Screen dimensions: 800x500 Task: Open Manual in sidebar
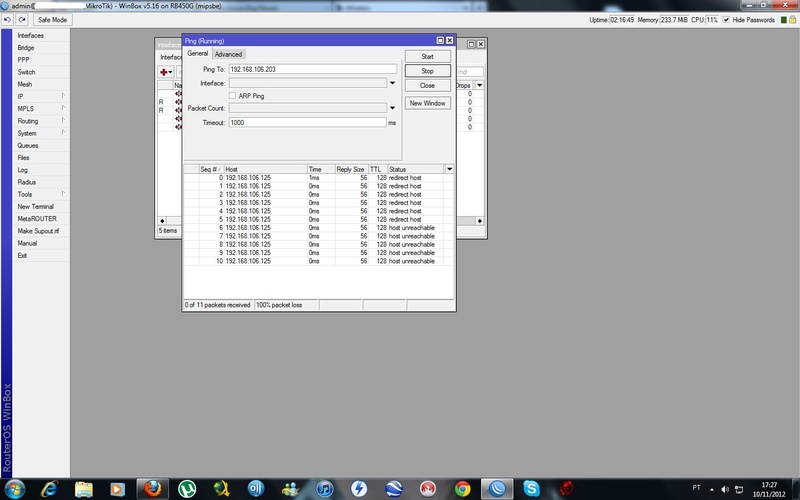tap(27, 243)
